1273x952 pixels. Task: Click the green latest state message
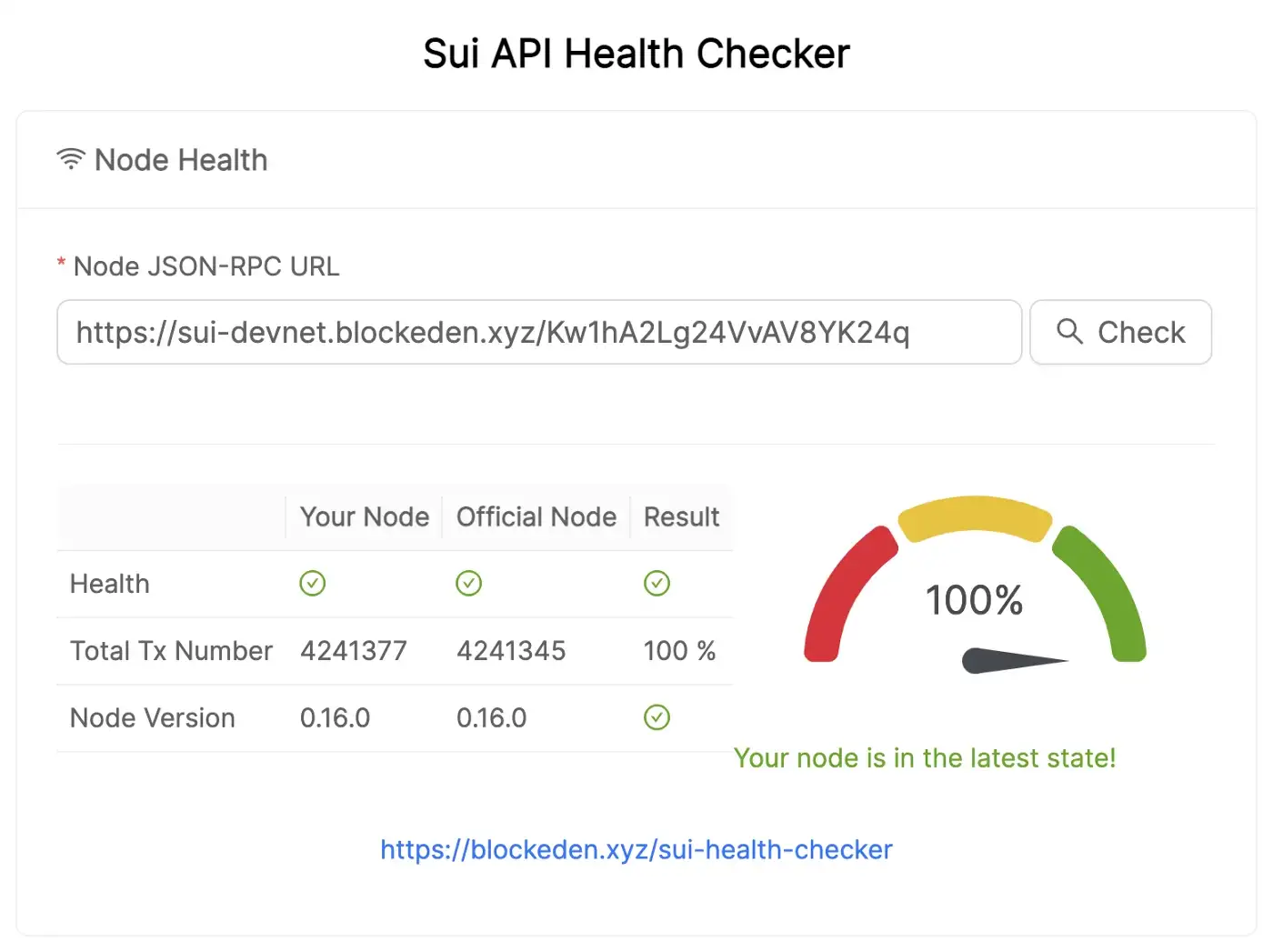click(924, 758)
